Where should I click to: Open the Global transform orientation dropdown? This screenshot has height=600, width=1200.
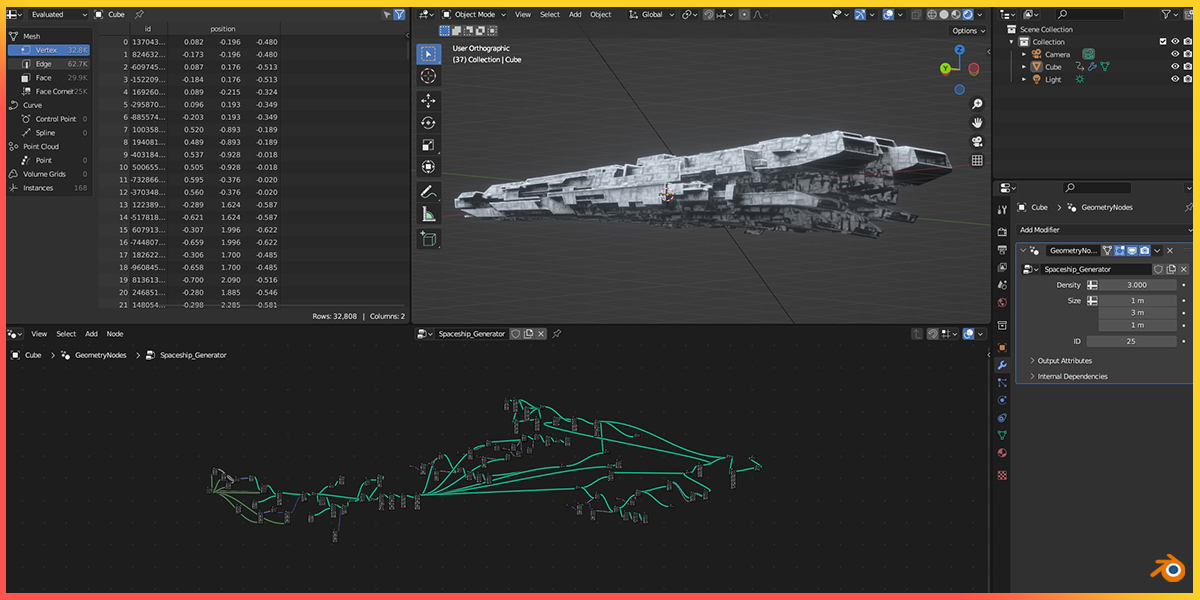point(652,14)
